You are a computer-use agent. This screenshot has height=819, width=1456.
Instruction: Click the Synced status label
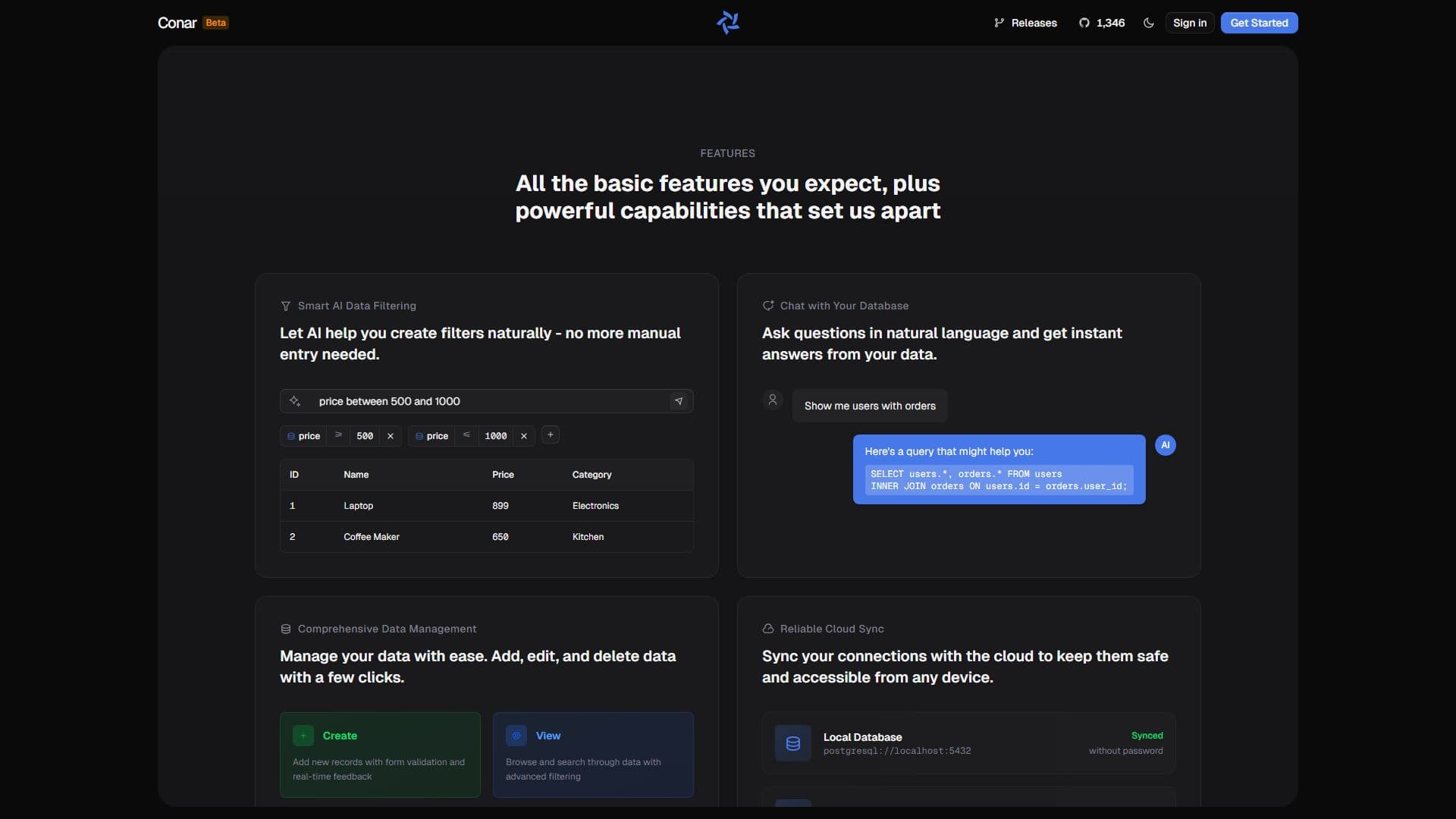pos(1147,736)
